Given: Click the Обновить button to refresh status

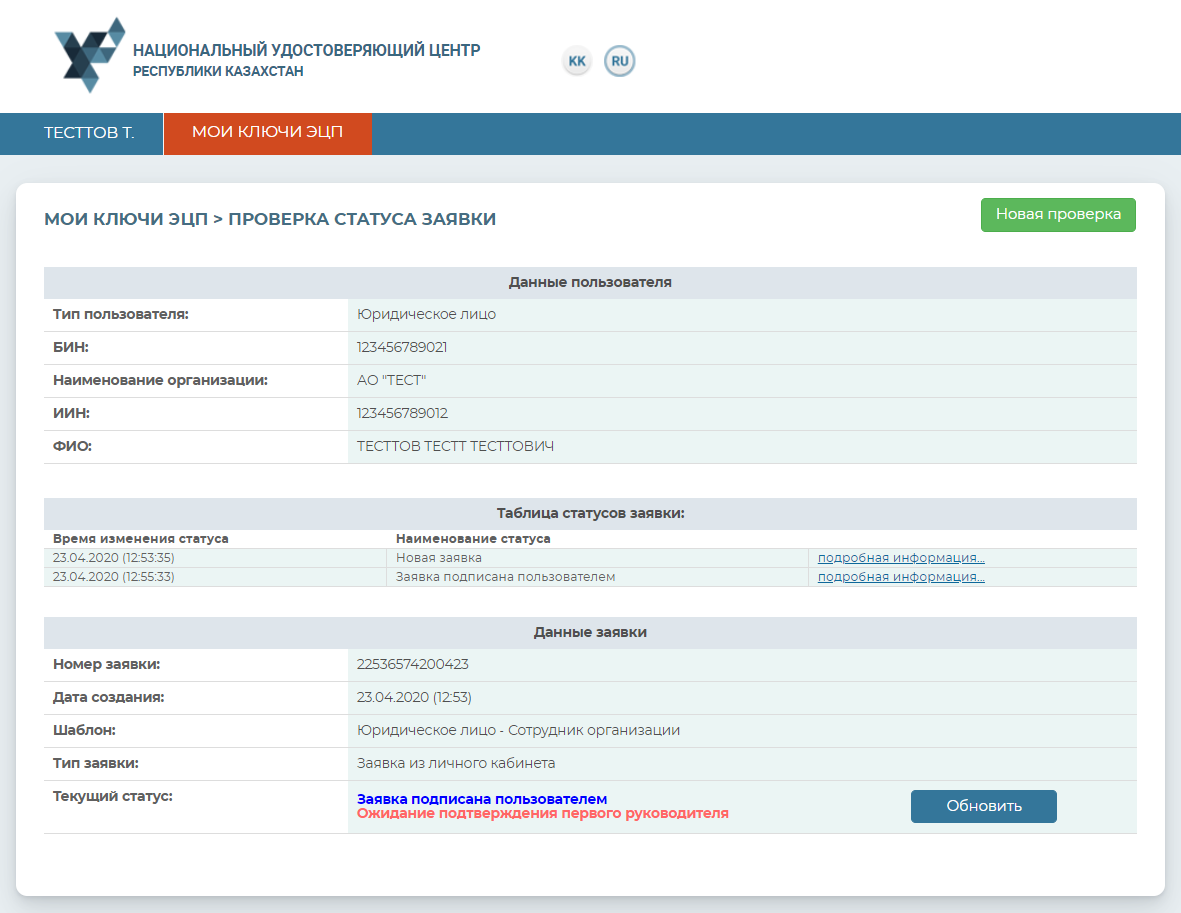Looking at the screenshot, I should pyautogui.click(x=983, y=806).
